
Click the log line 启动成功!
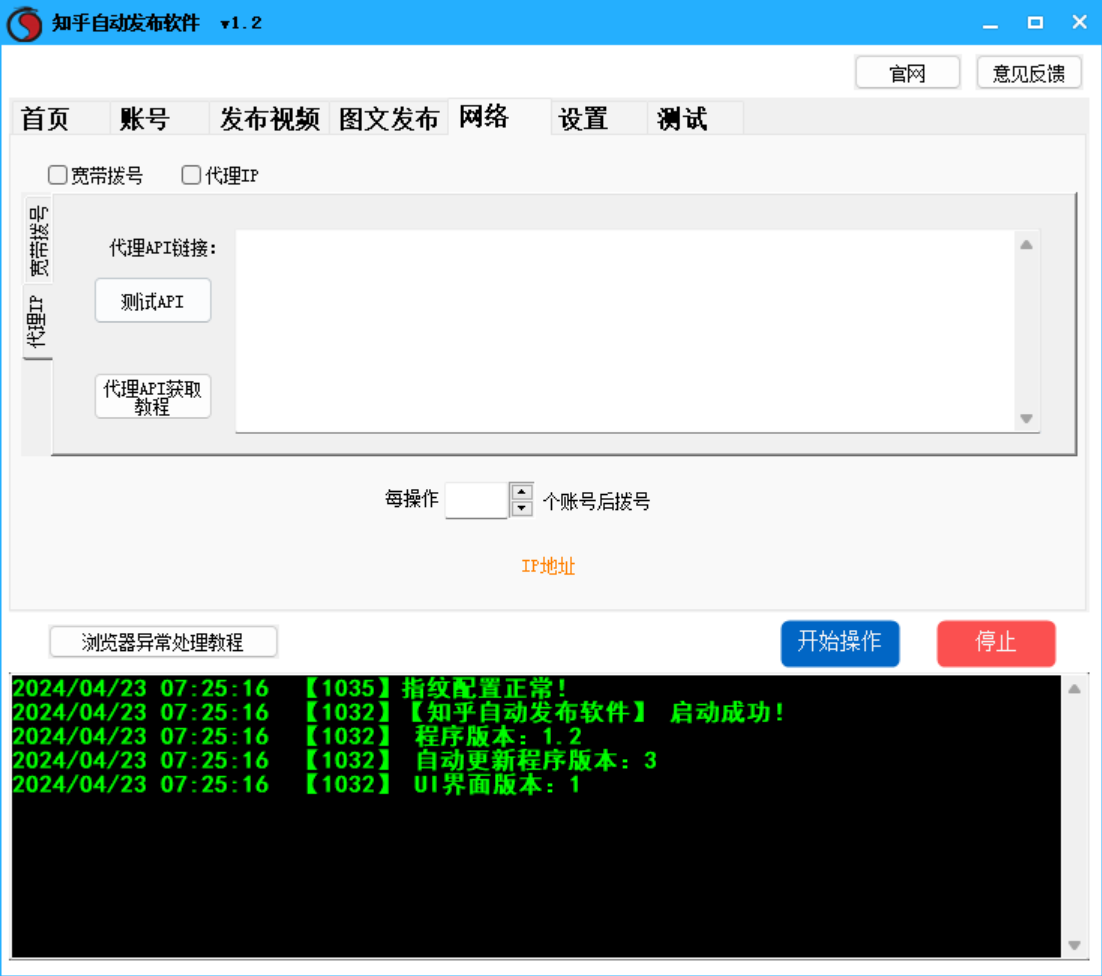tap(398, 712)
